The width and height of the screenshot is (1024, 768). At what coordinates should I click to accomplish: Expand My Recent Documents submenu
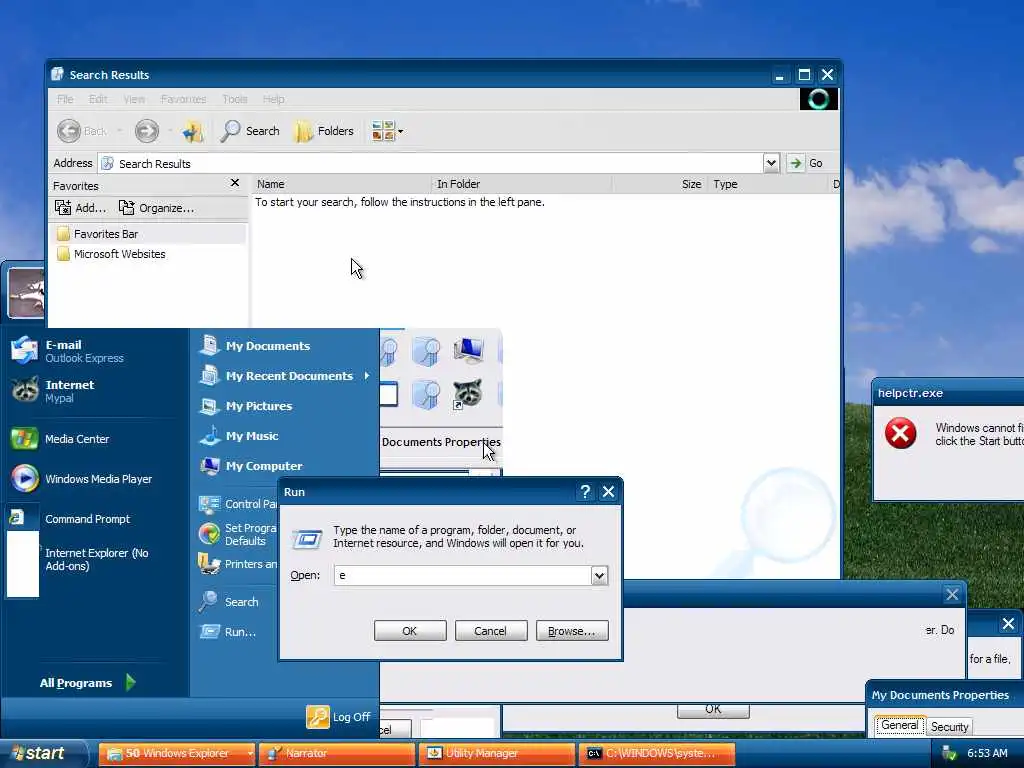(x=284, y=376)
